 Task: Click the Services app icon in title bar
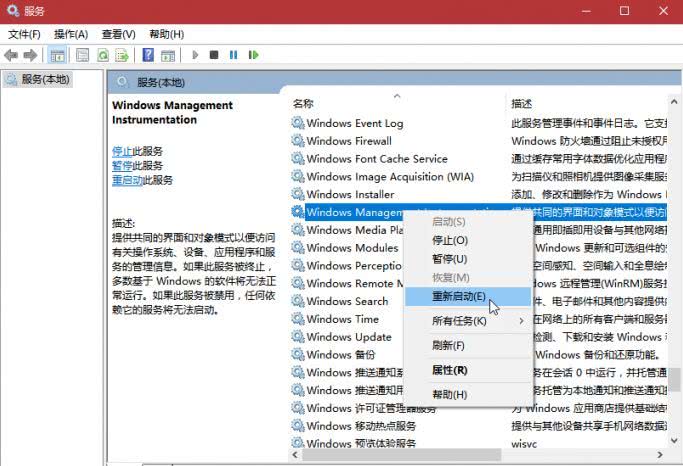tap(13, 10)
